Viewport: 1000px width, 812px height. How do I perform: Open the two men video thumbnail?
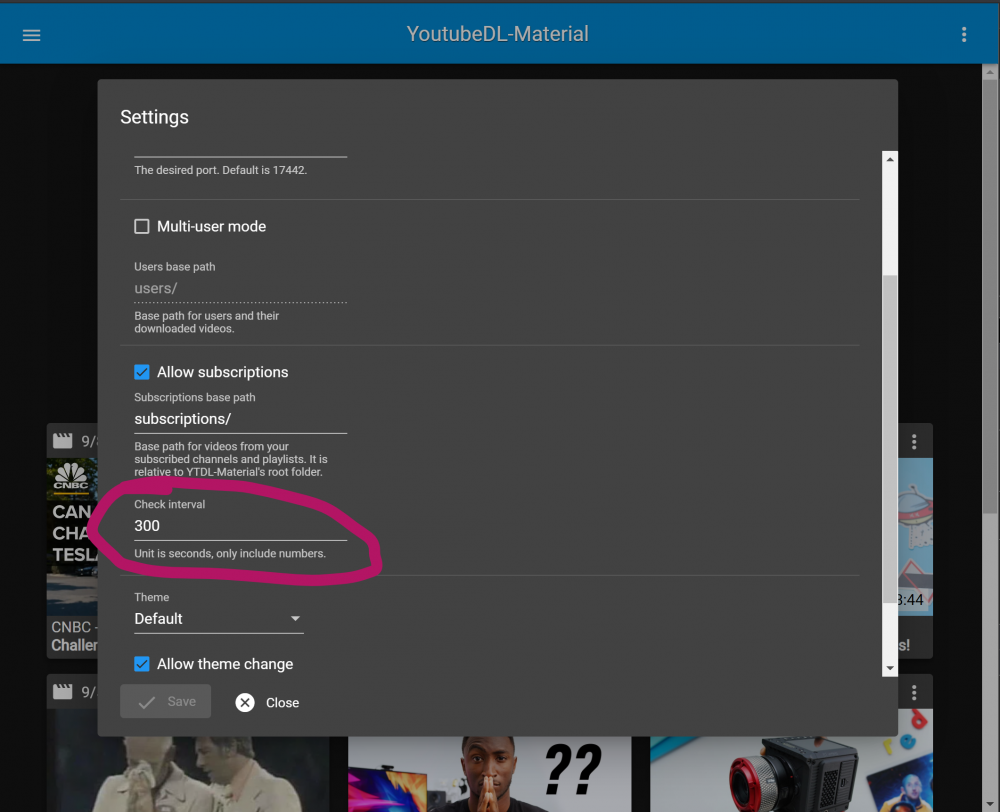188,774
